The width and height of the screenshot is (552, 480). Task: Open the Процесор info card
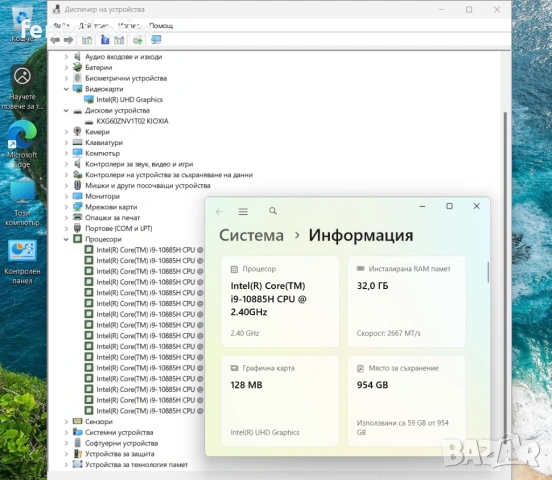[280, 301]
